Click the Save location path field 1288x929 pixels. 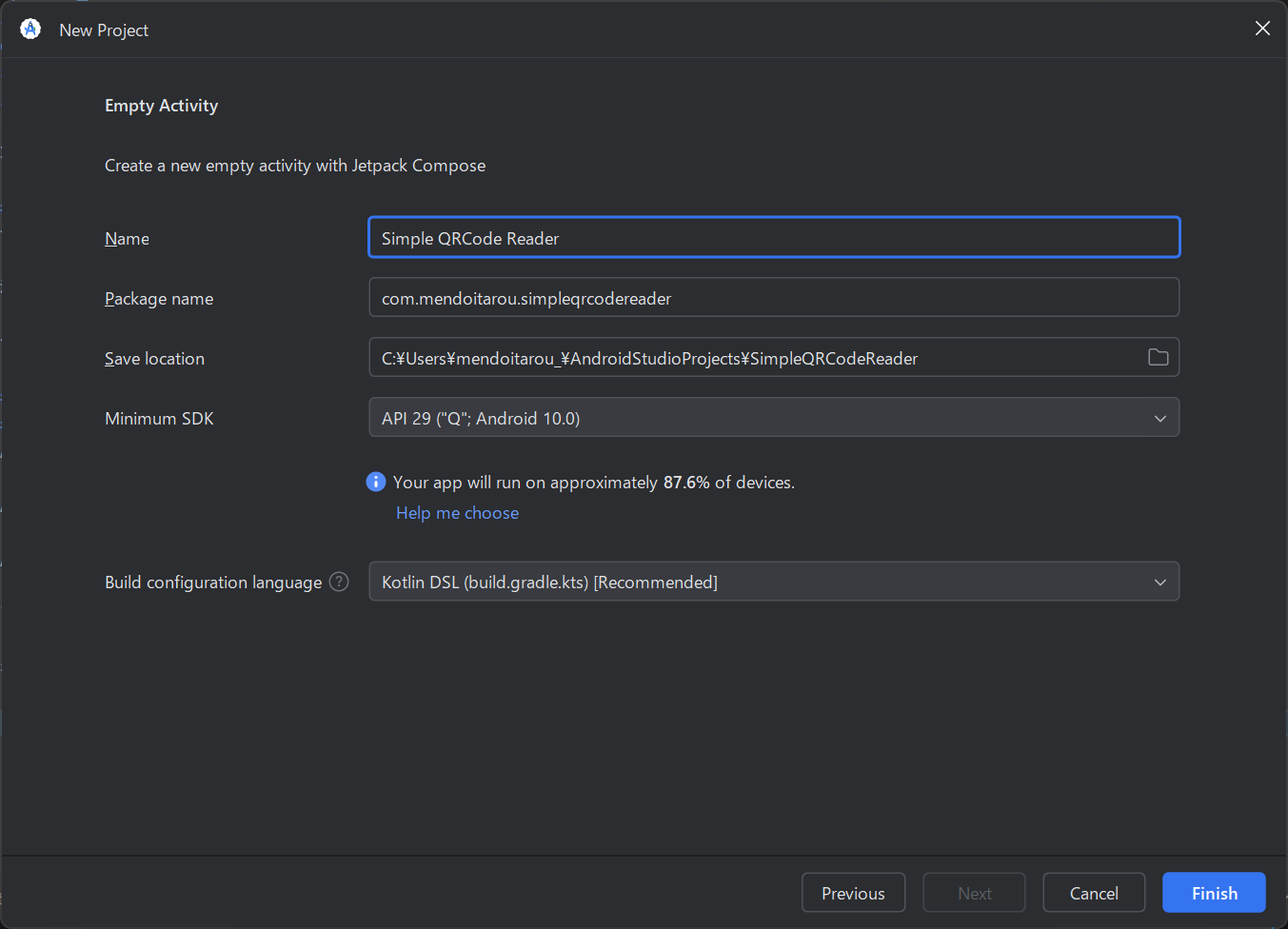tap(752, 358)
